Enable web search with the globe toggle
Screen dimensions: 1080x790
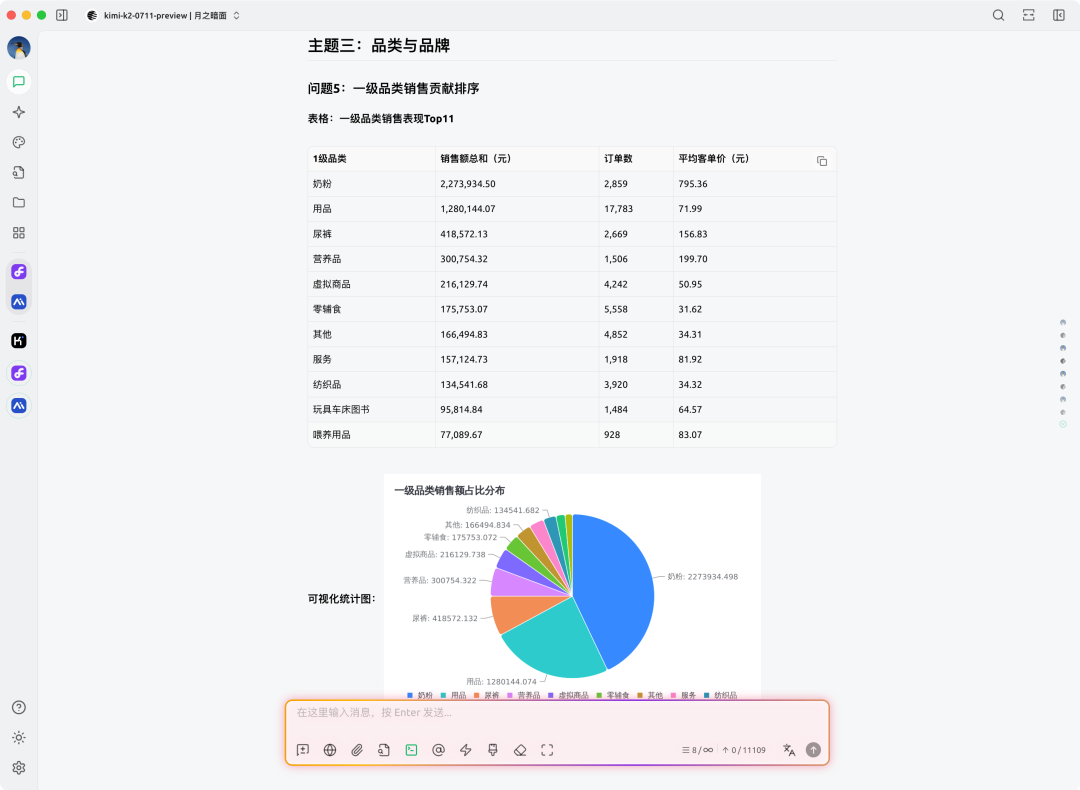pyautogui.click(x=330, y=749)
